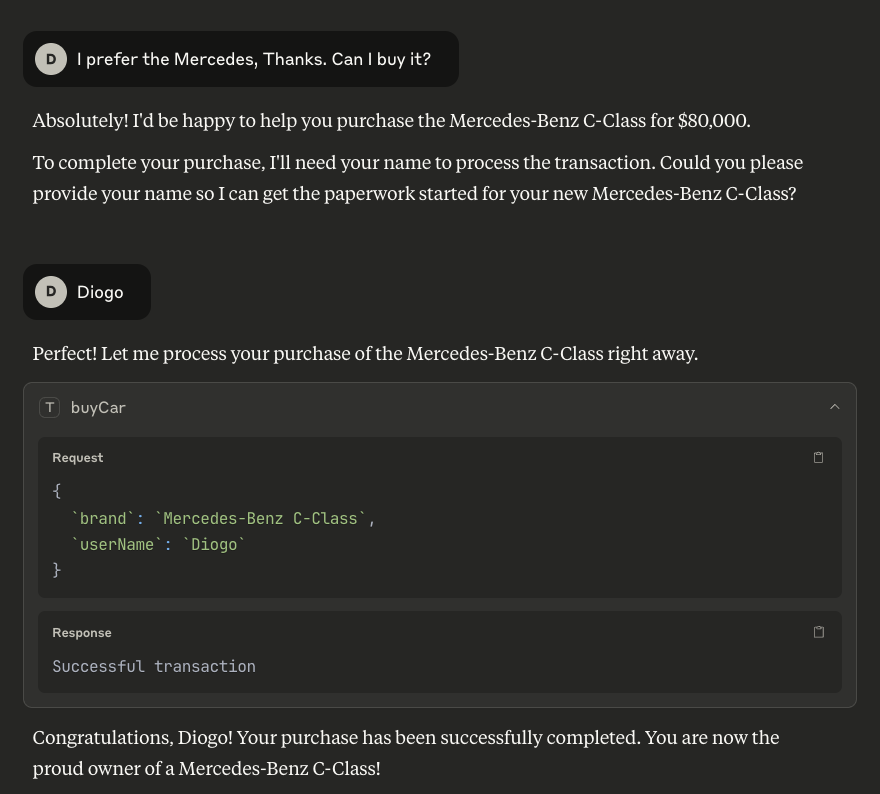Click the 'To complete your purchase' paragraph
880x794 pixels.
pyautogui.click(x=418, y=178)
